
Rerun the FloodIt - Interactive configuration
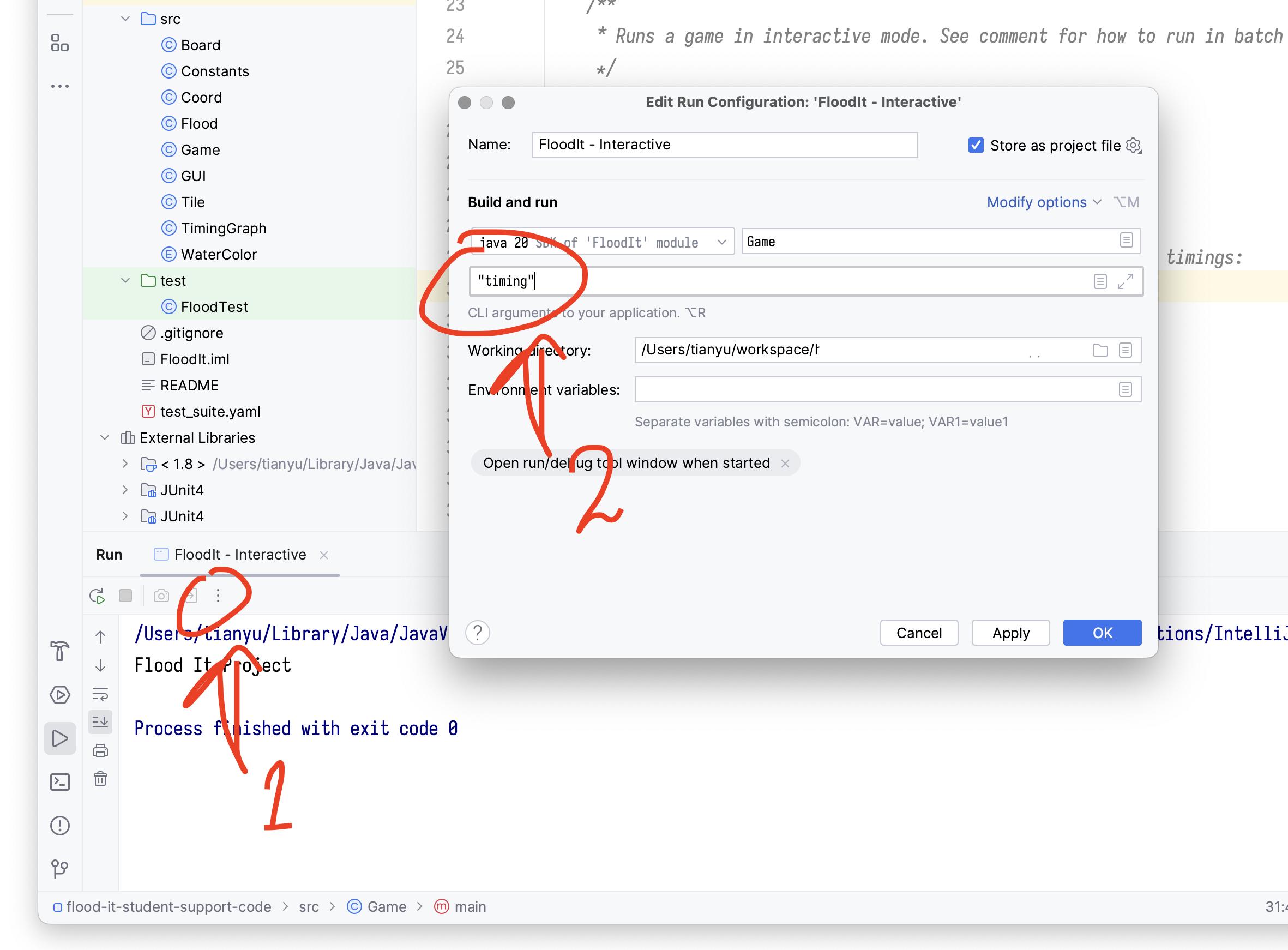point(97,596)
